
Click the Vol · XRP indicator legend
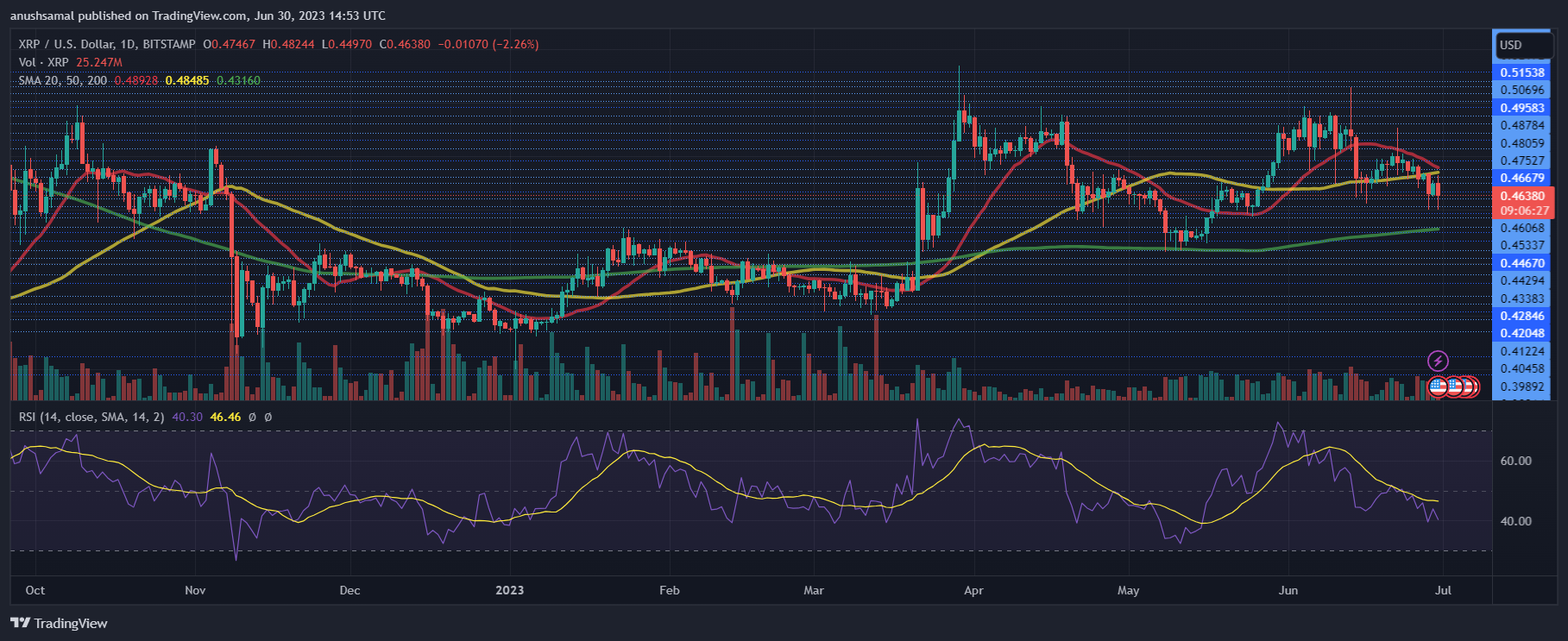43,62
